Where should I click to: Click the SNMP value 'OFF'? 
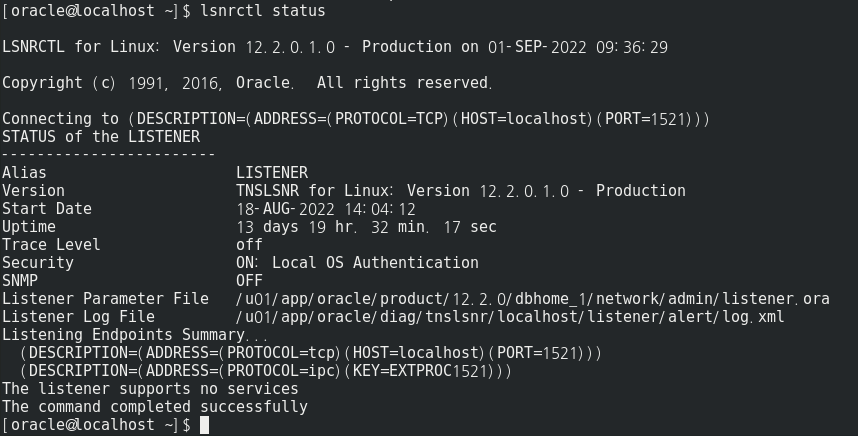point(250,281)
